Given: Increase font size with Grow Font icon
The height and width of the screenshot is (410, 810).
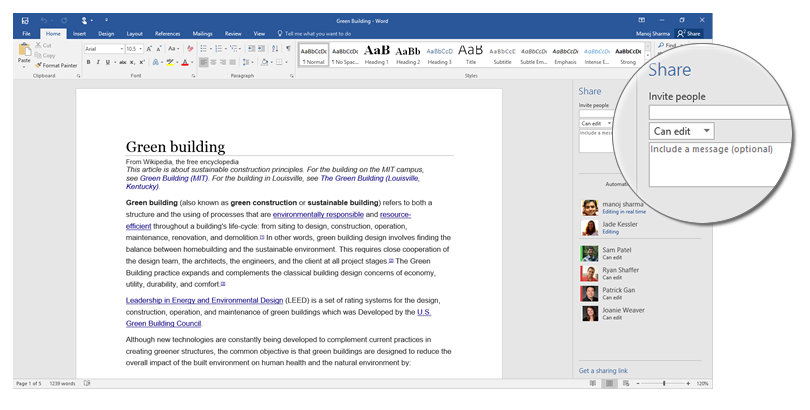Looking at the screenshot, I should pyautogui.click(x=149, y=49).
